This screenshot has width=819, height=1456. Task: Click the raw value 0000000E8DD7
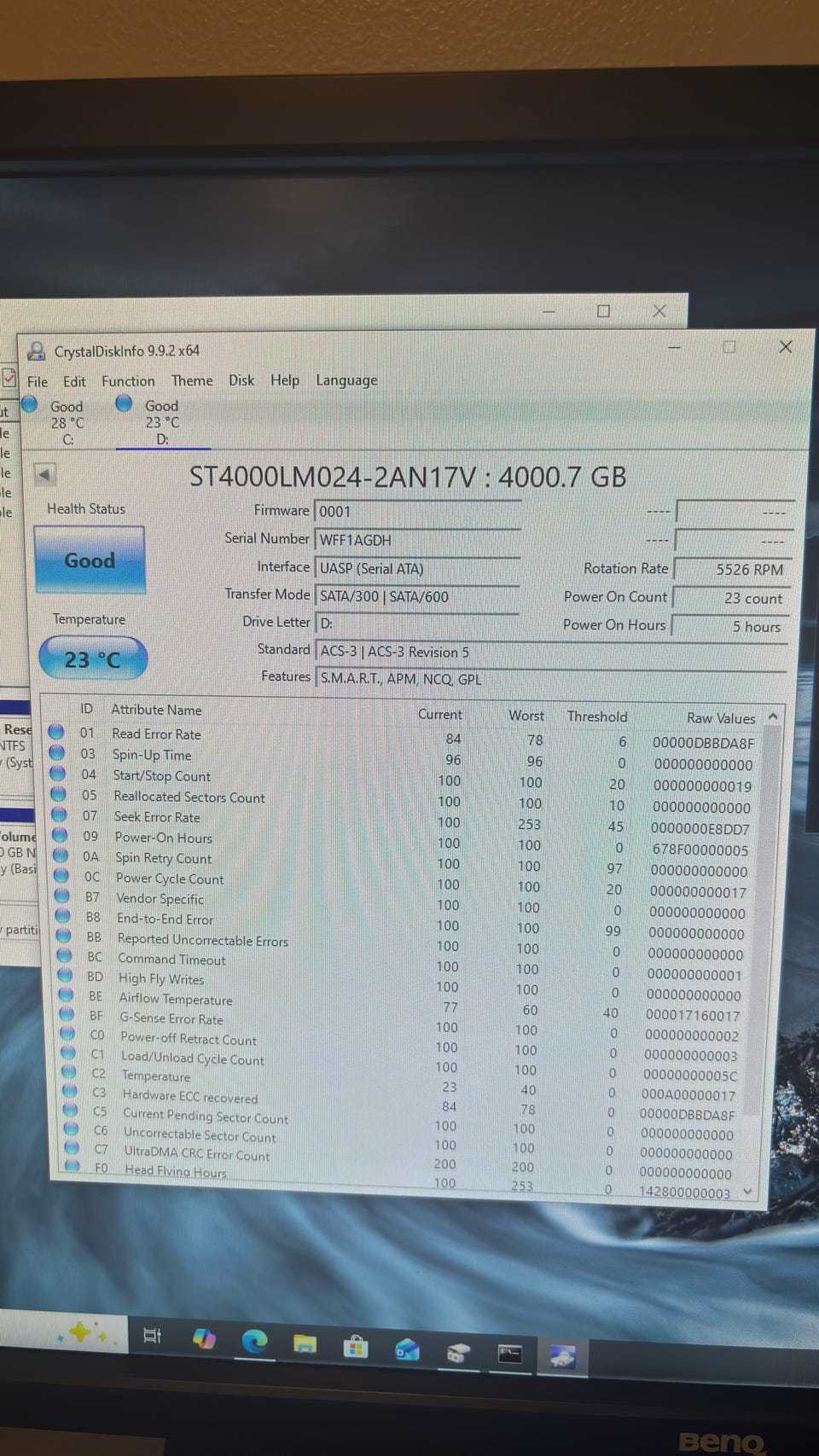tap(700, 829)
